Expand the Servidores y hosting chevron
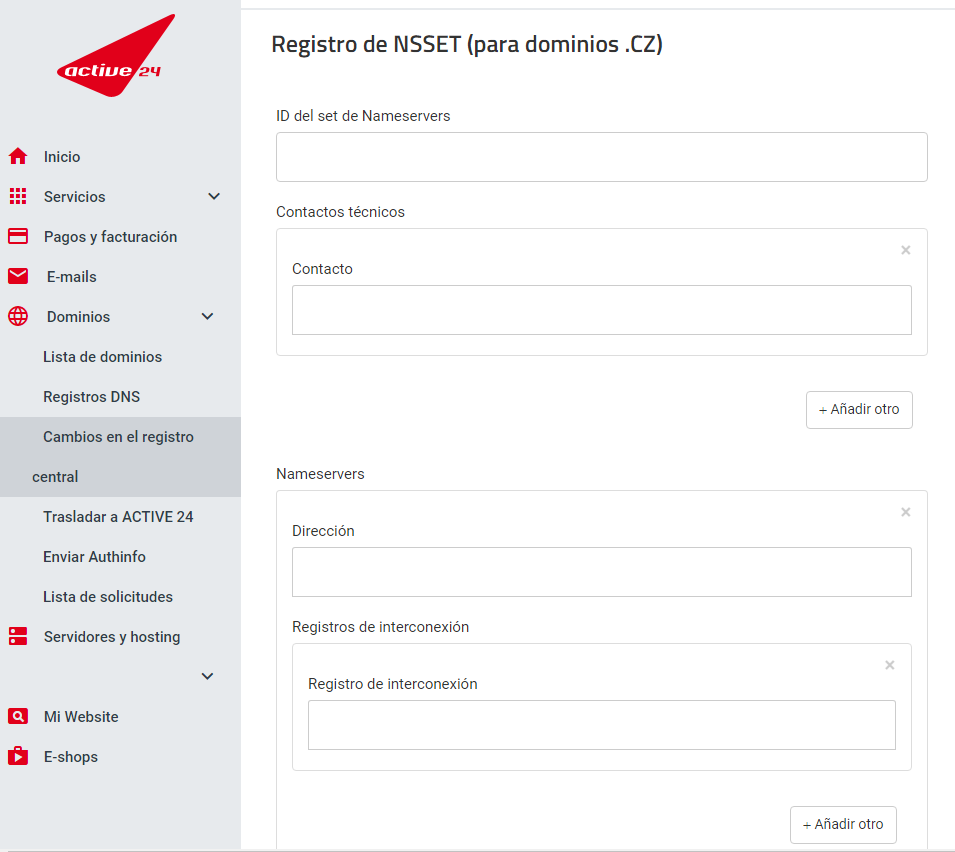 pos(207,676)
